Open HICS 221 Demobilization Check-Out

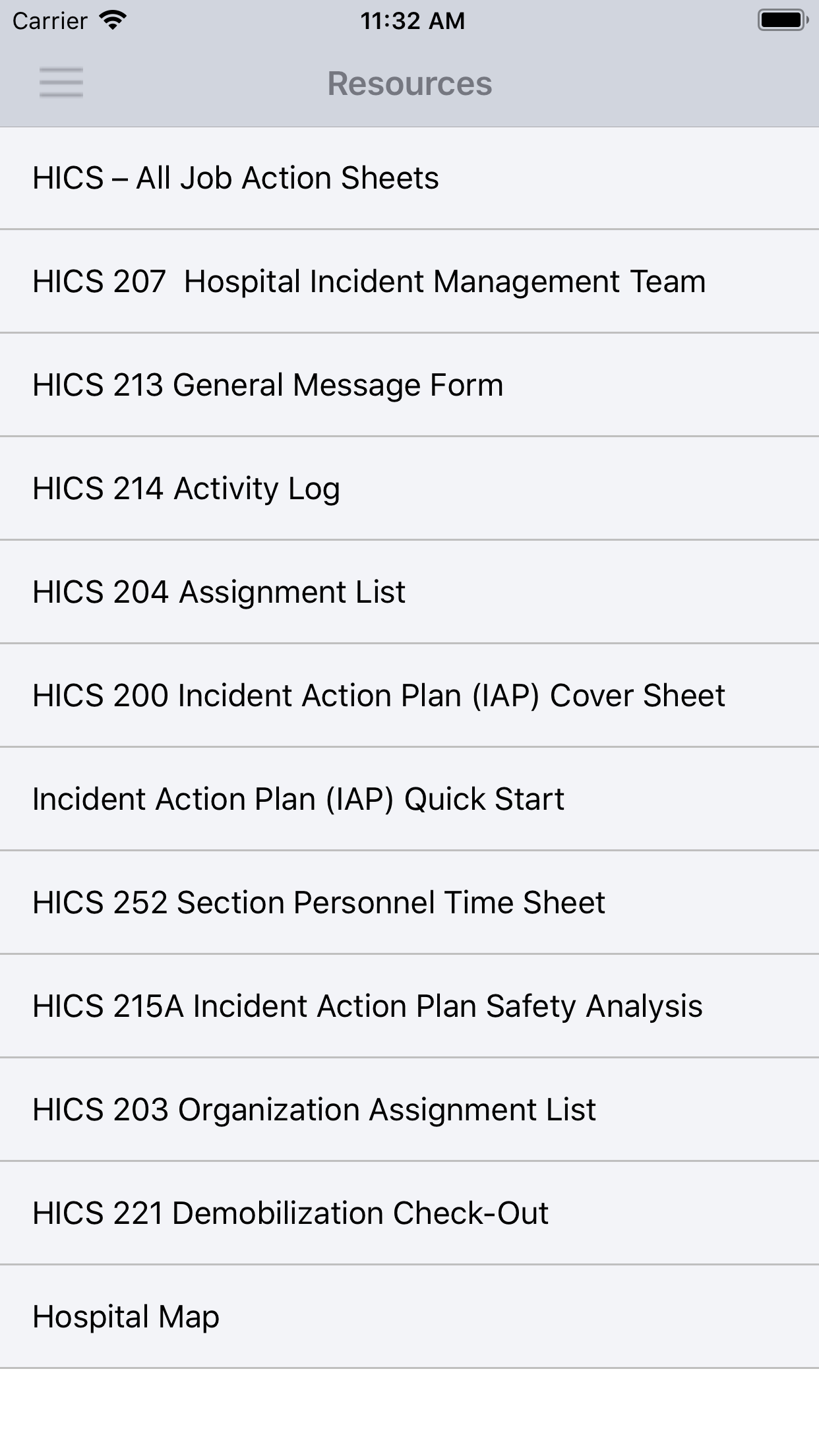pos(409,1213)
